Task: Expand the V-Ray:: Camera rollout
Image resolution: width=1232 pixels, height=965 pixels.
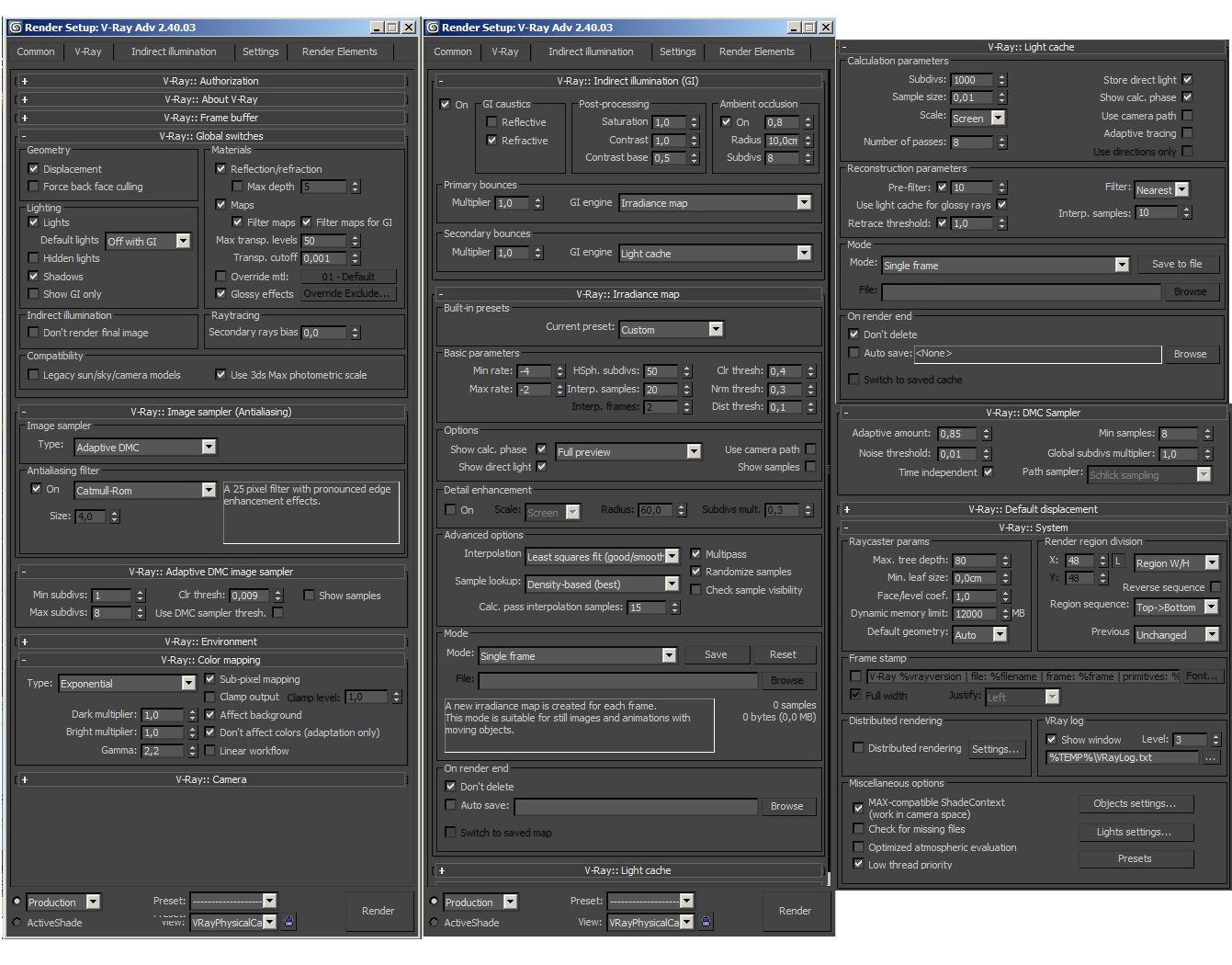Action: [x=211, y=779]
